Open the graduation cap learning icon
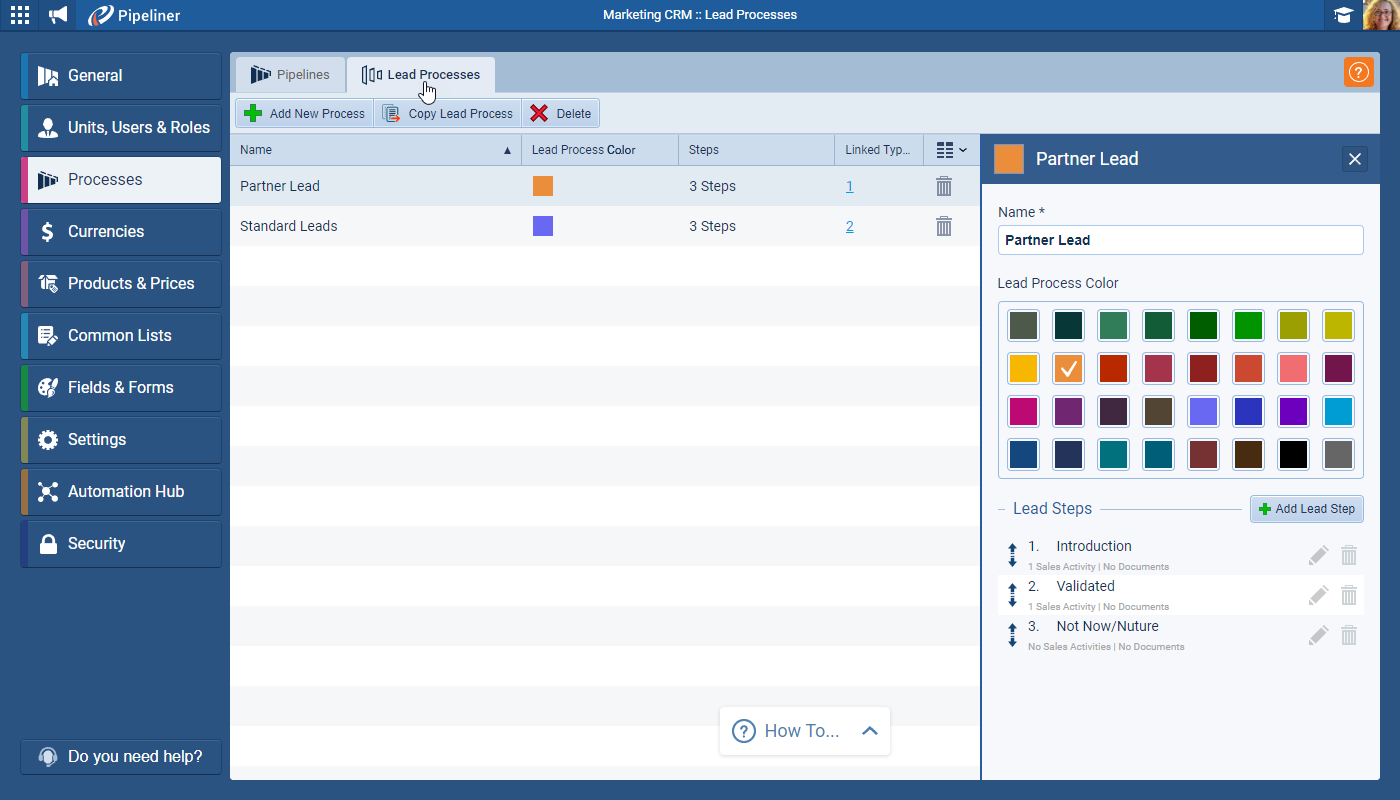 click(1343, 15)
